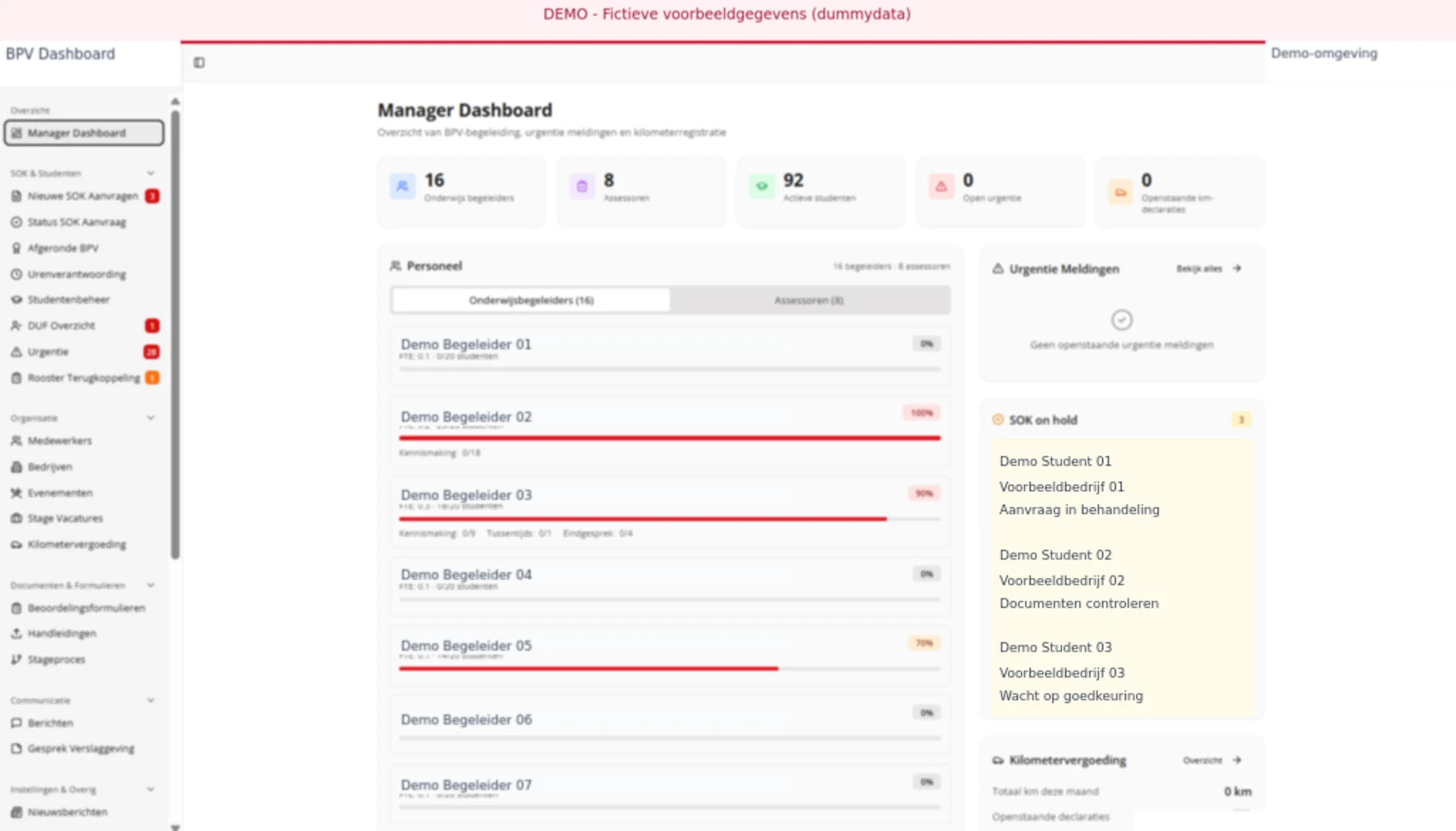Open Stage Vacatures
The width and height of the screenshot is (1456, 831).
(x=84, y=518)
